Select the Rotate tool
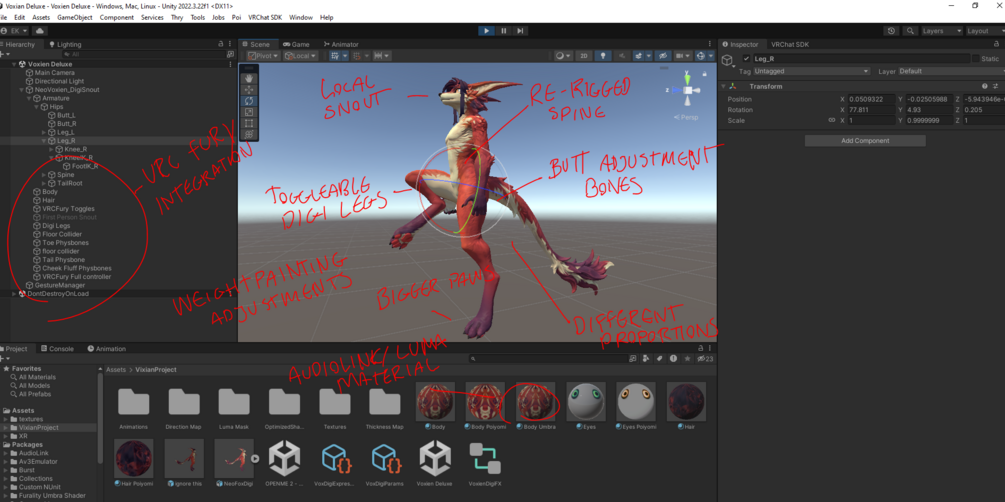Viewport: 1005px width, 502px height. point(249,101)
